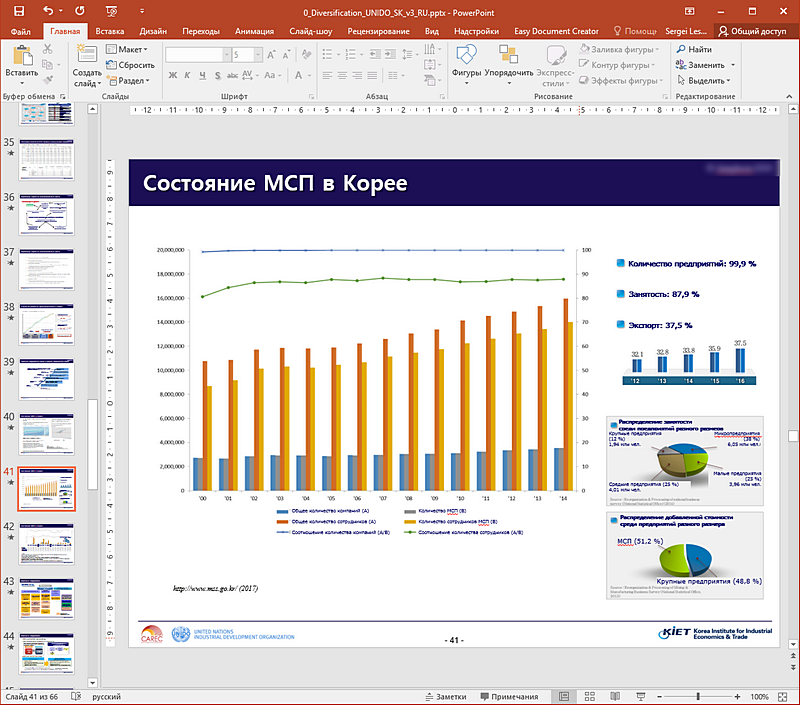Image resolution: width=800 pixels, height=705 pixels.
Task: Click the Undo arrow icon
Action: click(x=48, y=11)
